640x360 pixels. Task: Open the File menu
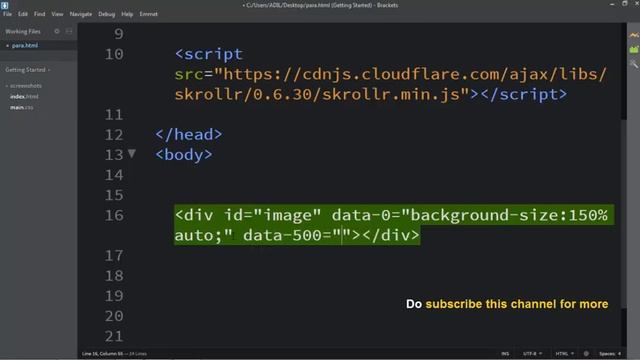[7, 14]
